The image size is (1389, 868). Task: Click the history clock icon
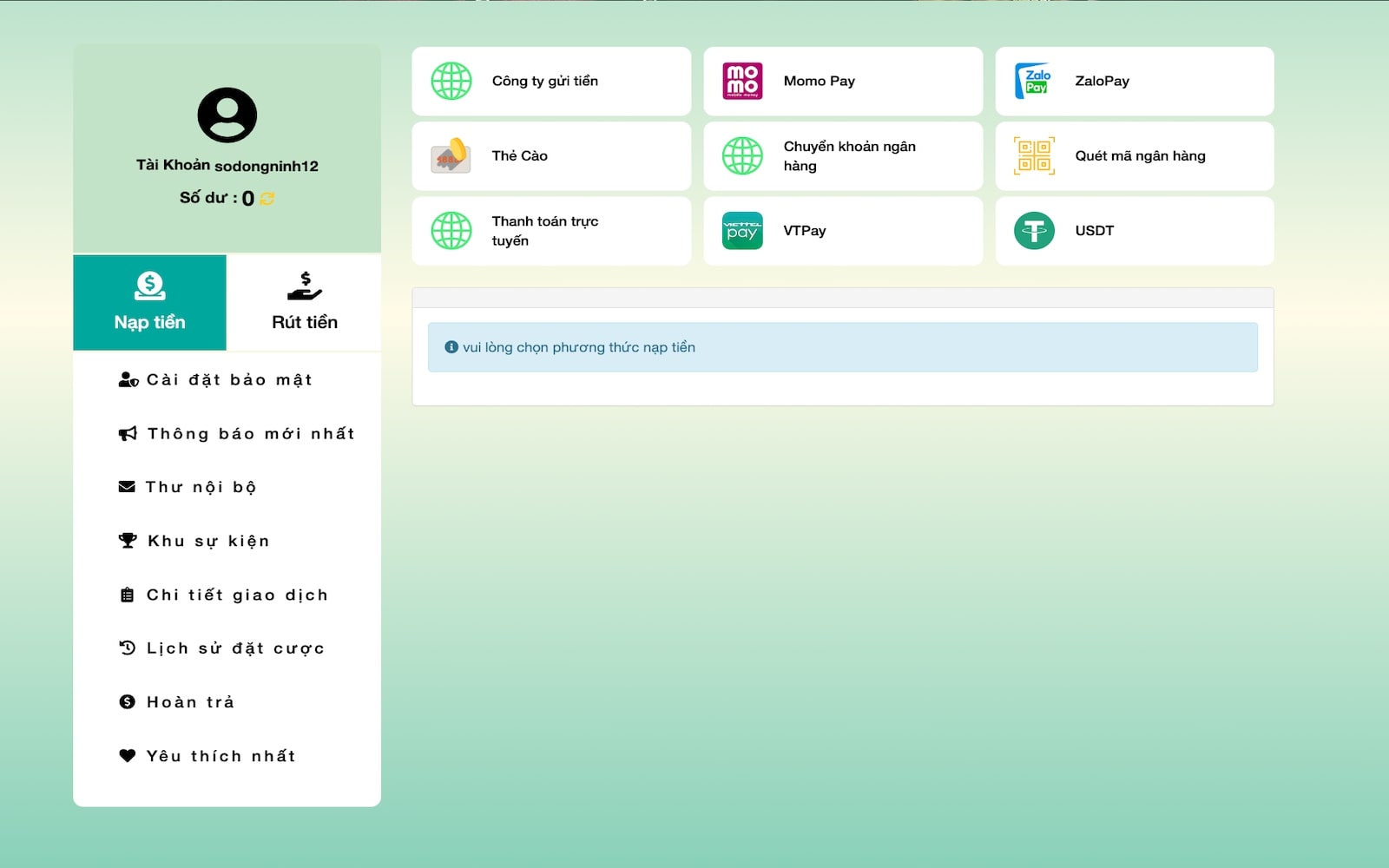(127, 648)
